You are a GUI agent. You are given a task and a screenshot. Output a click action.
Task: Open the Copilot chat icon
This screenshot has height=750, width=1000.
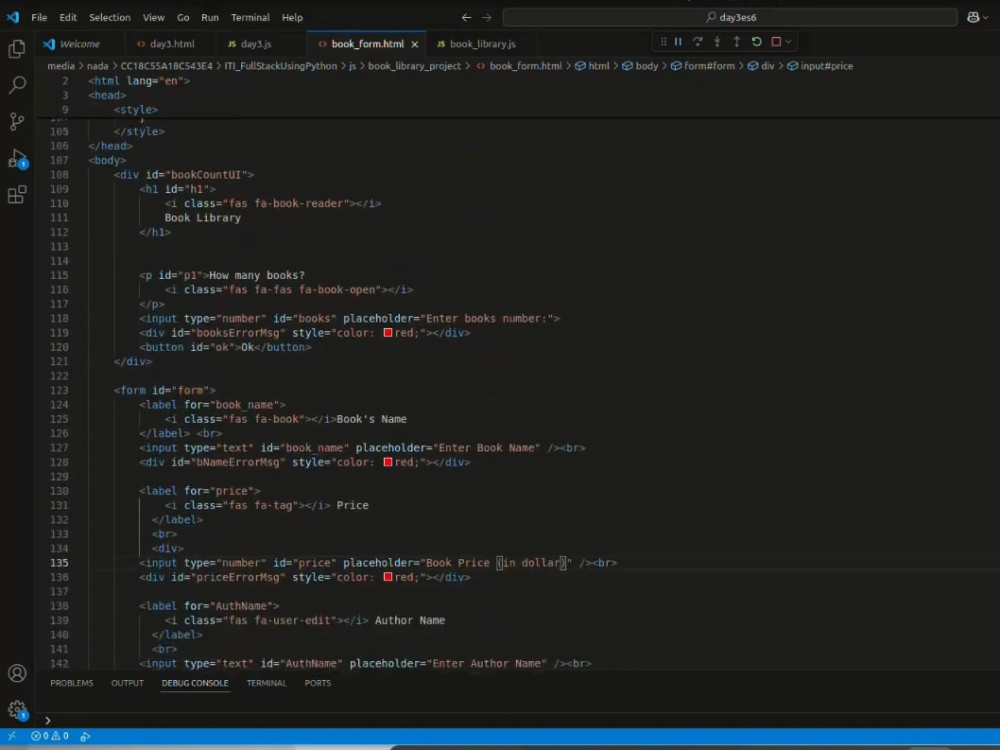coord(973,17)
